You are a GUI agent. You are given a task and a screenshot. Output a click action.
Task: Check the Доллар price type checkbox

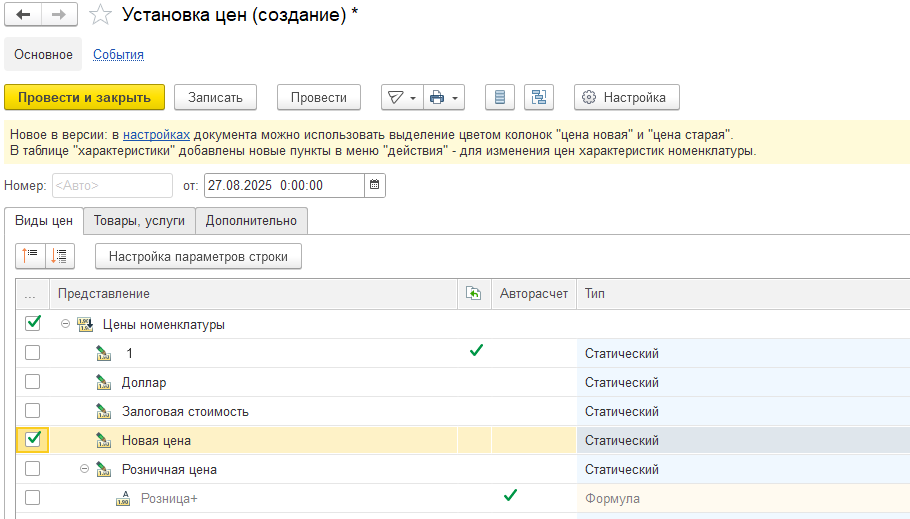[x=33, y=382]
